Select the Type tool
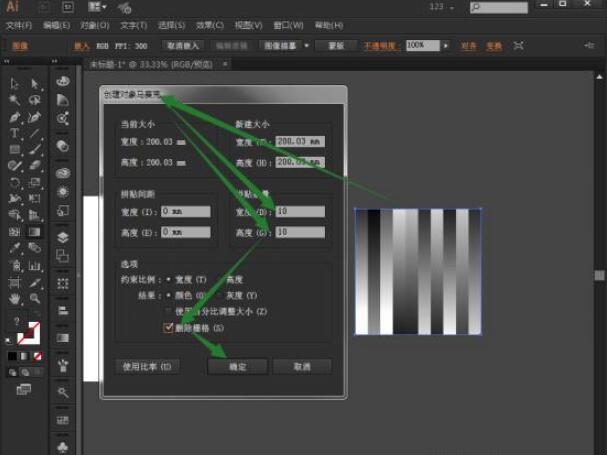Screen dimensions: 607x455 (15, 133)
